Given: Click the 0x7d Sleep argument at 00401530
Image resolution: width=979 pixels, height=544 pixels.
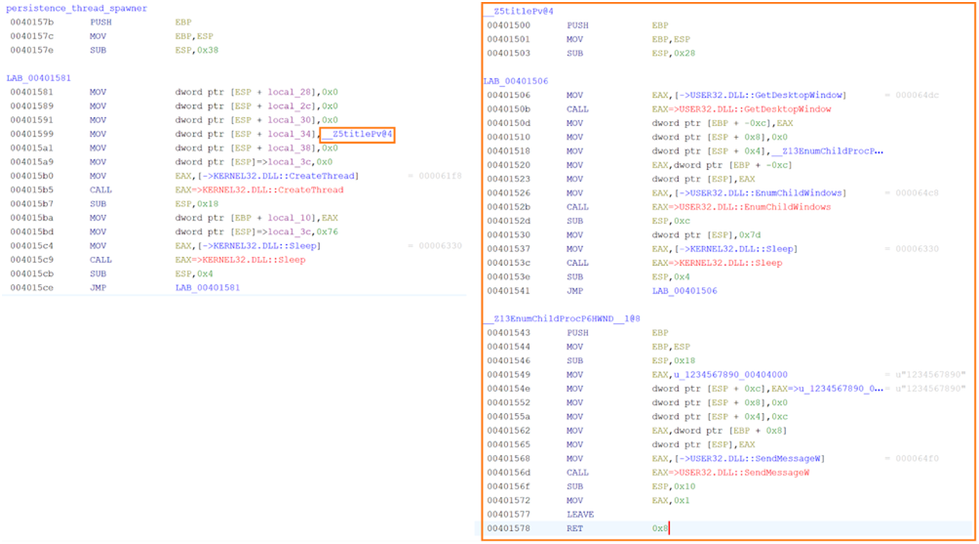Looking at the screenshot, I should 750,235.
